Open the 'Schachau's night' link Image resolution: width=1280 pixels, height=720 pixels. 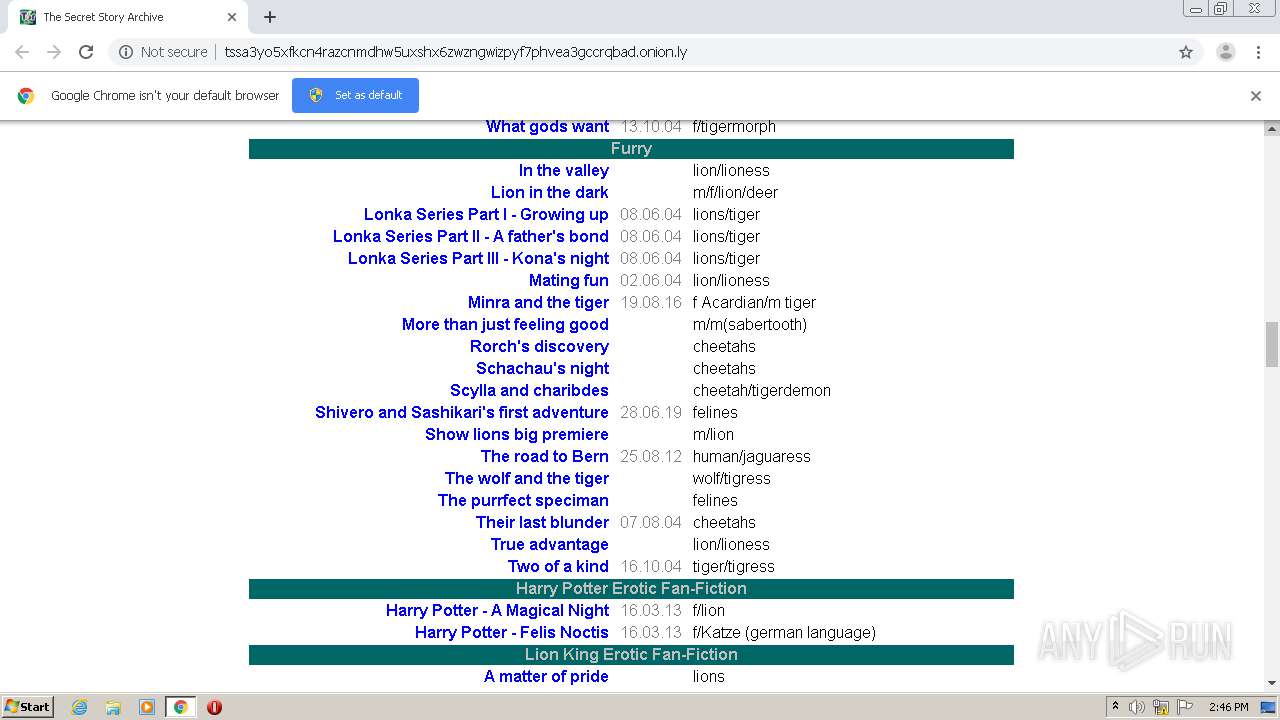tap(542, 368)
